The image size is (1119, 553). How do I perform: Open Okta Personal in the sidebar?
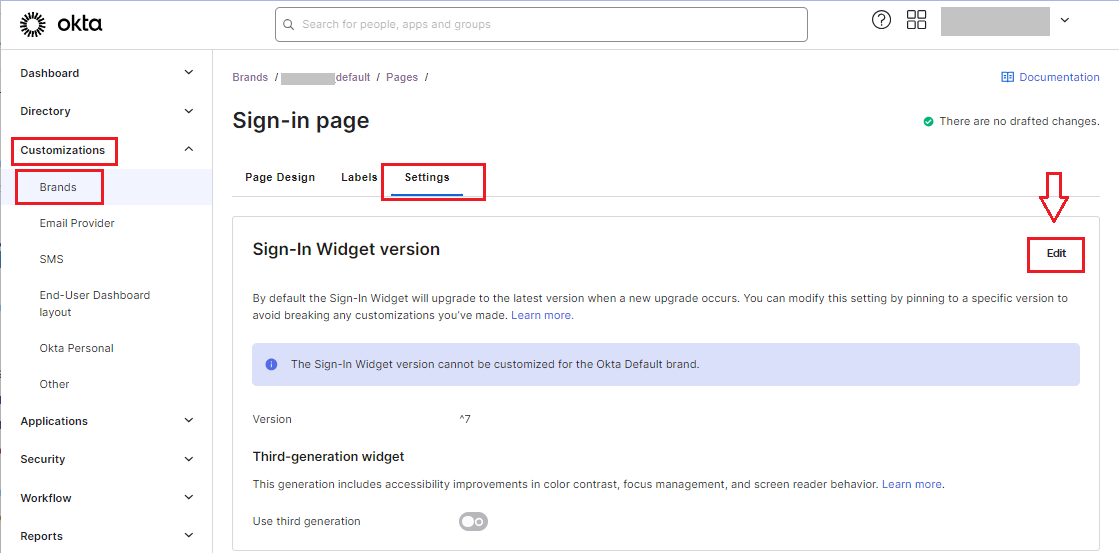pos(76,348)
